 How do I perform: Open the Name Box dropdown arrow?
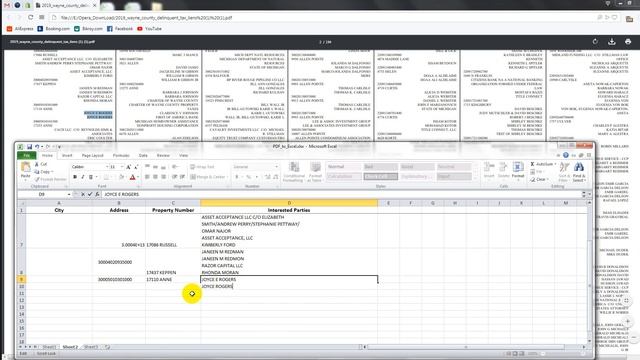69,194
